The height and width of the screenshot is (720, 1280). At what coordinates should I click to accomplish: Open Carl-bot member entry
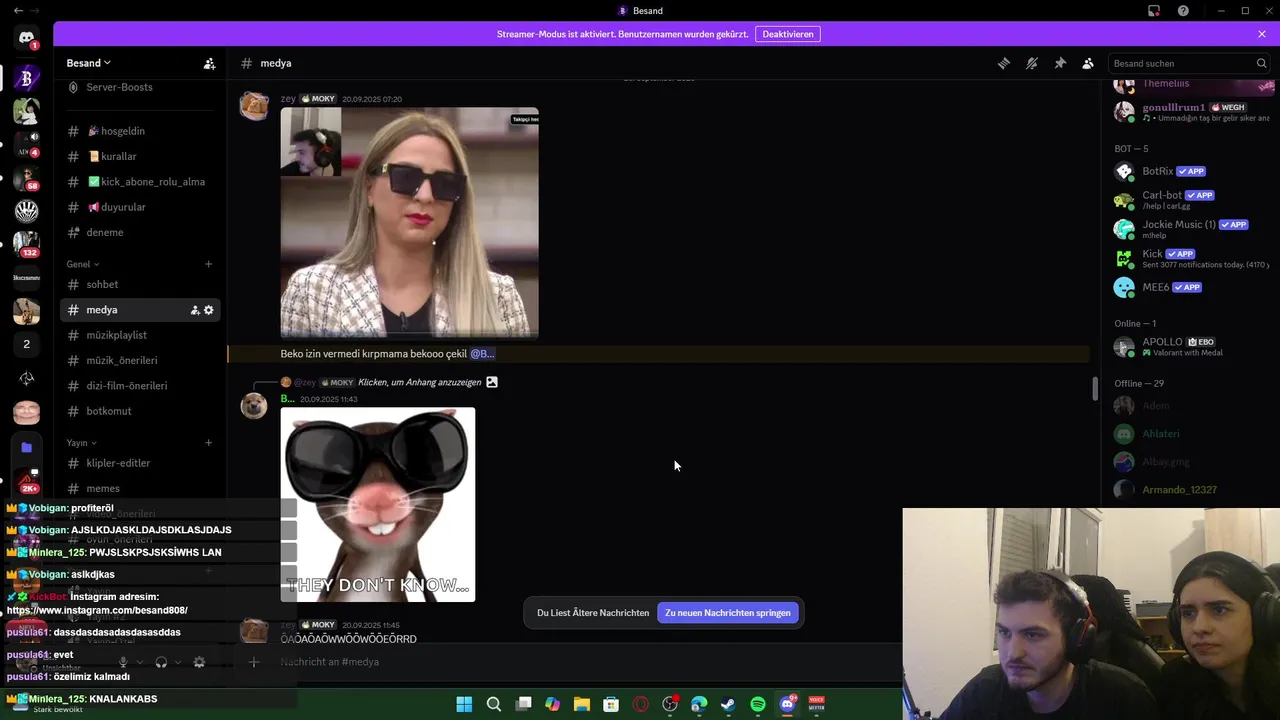(1190, 199)
